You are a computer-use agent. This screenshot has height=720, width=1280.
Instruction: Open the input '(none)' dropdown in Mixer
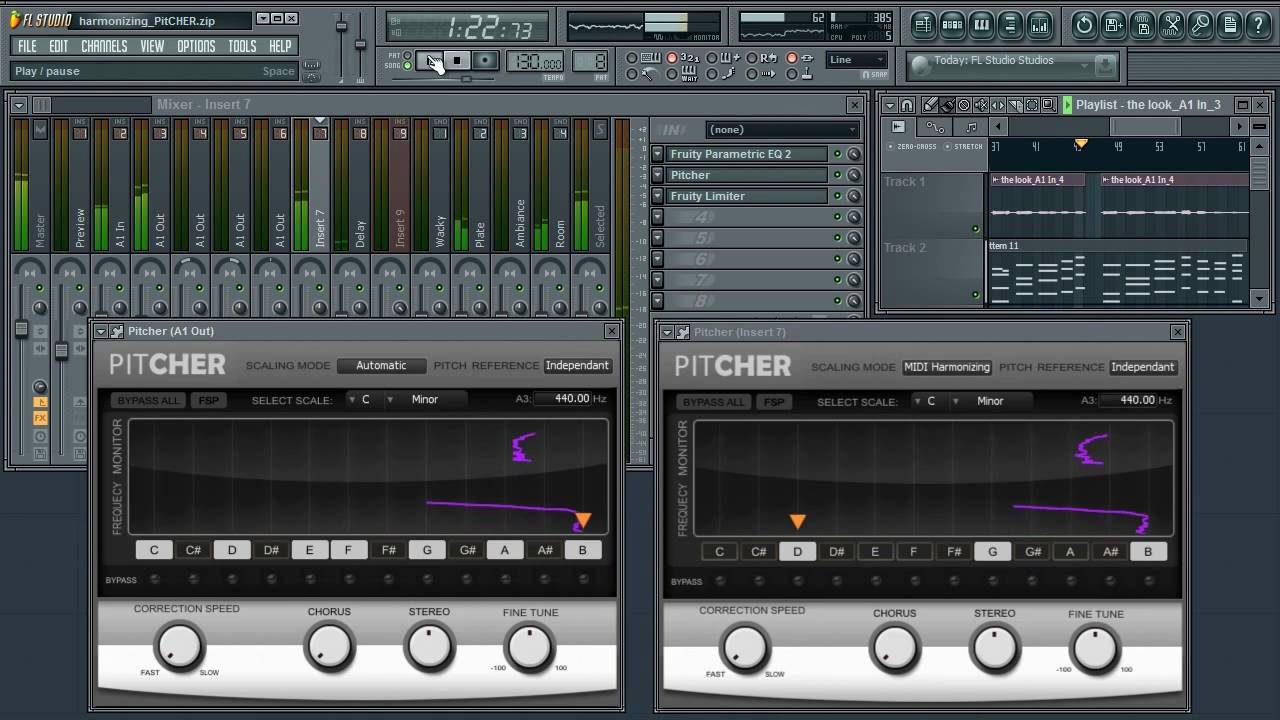click(783, 129)
